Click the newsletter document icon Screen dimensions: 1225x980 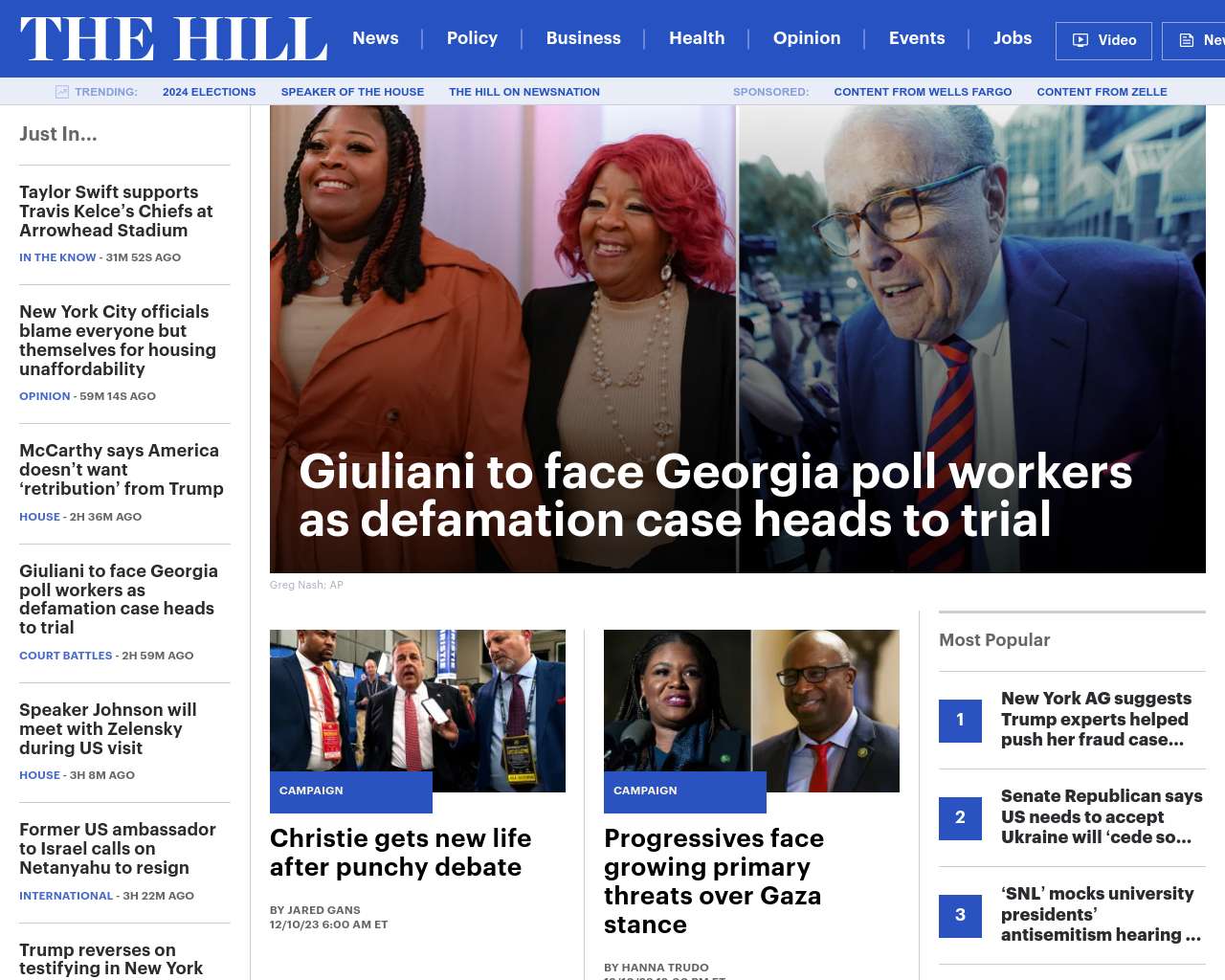tap(1187, 40)
